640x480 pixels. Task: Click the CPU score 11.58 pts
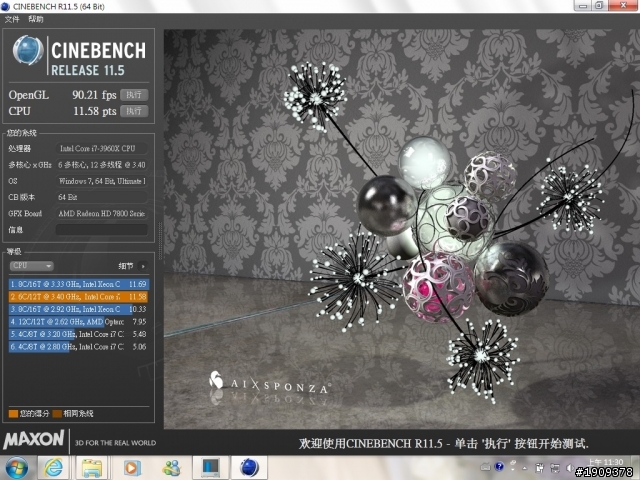coord(95,111)
